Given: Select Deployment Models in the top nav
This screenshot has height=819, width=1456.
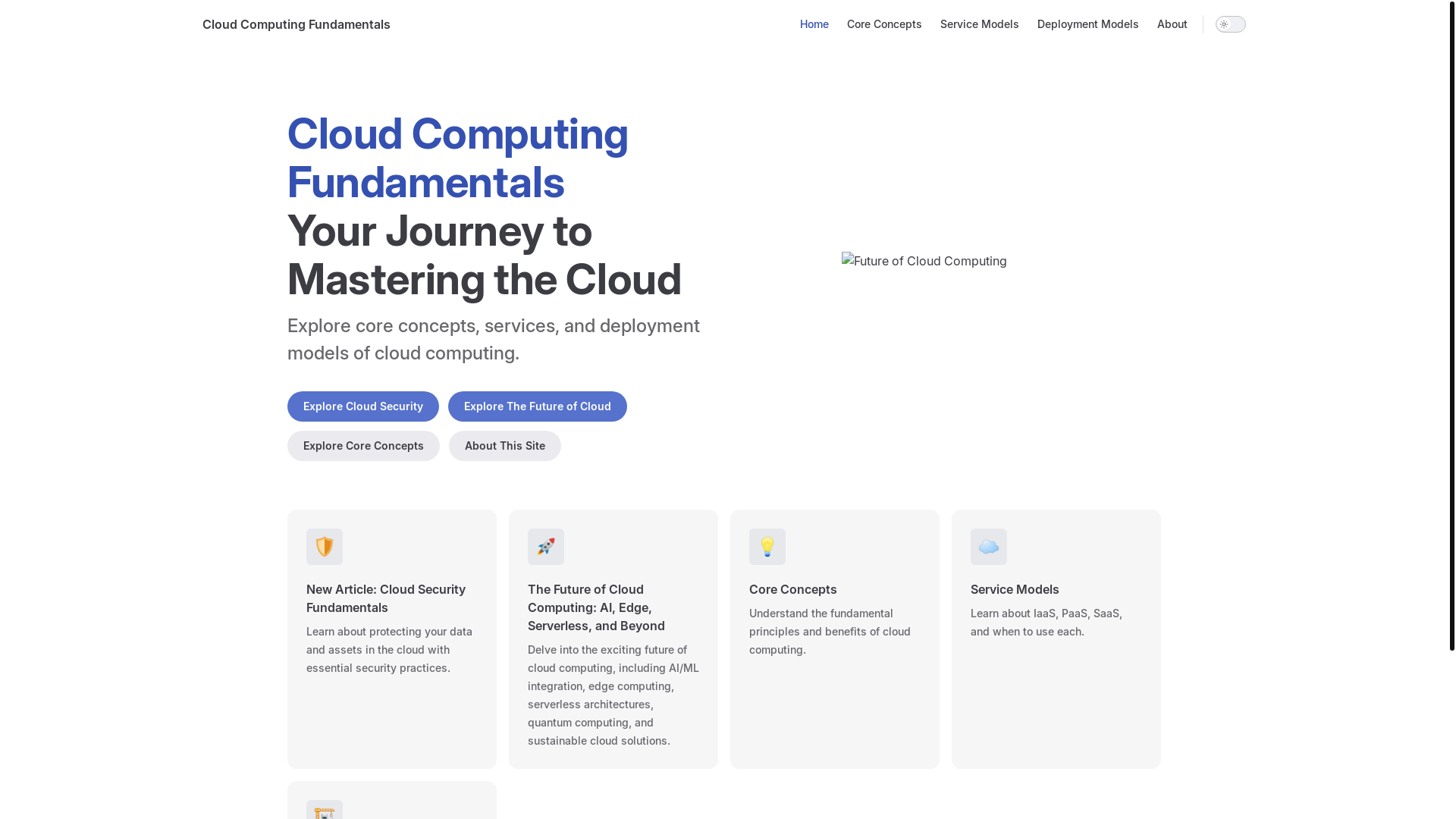Looking at the screenshot, I should 1088,24.
